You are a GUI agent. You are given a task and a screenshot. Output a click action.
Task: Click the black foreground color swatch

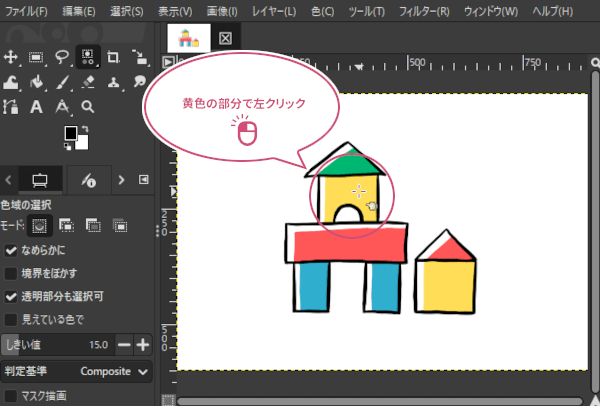tap(70, 133)
